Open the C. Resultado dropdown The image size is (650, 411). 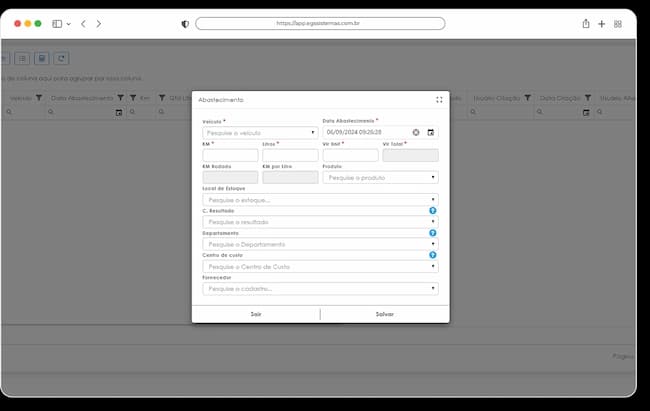(320, 222)
